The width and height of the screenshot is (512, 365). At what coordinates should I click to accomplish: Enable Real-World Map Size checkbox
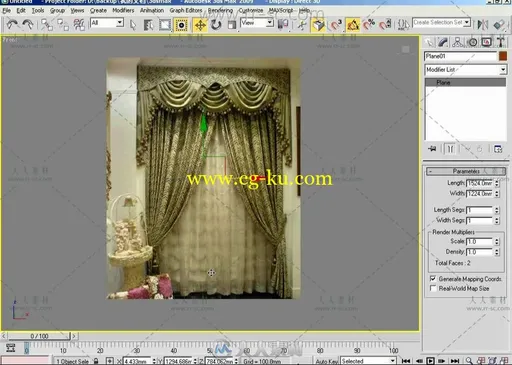point(433,288)
